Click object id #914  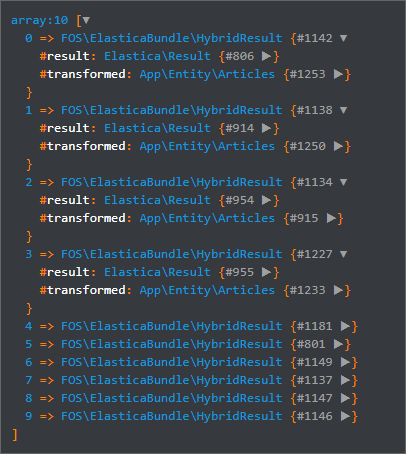coord(240,128)
